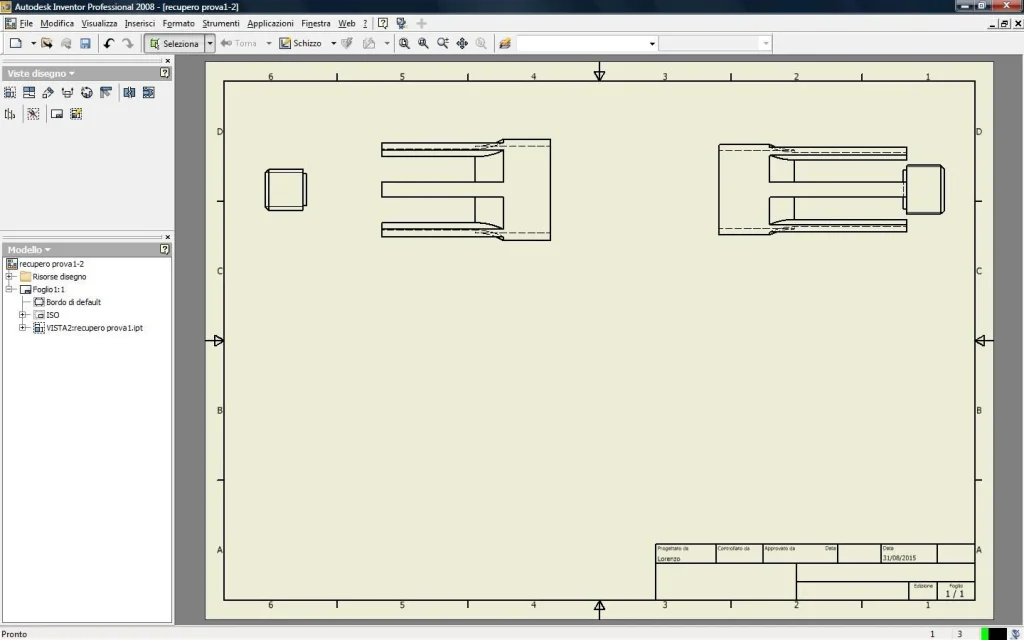Viewport: 1024px width, 640px height.
Task: Pick the Section View tool icon
Action: pos(67,93)
